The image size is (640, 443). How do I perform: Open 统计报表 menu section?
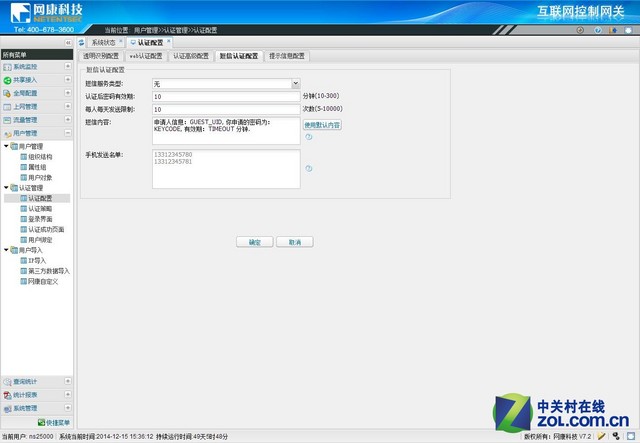(x=25, y=395)
